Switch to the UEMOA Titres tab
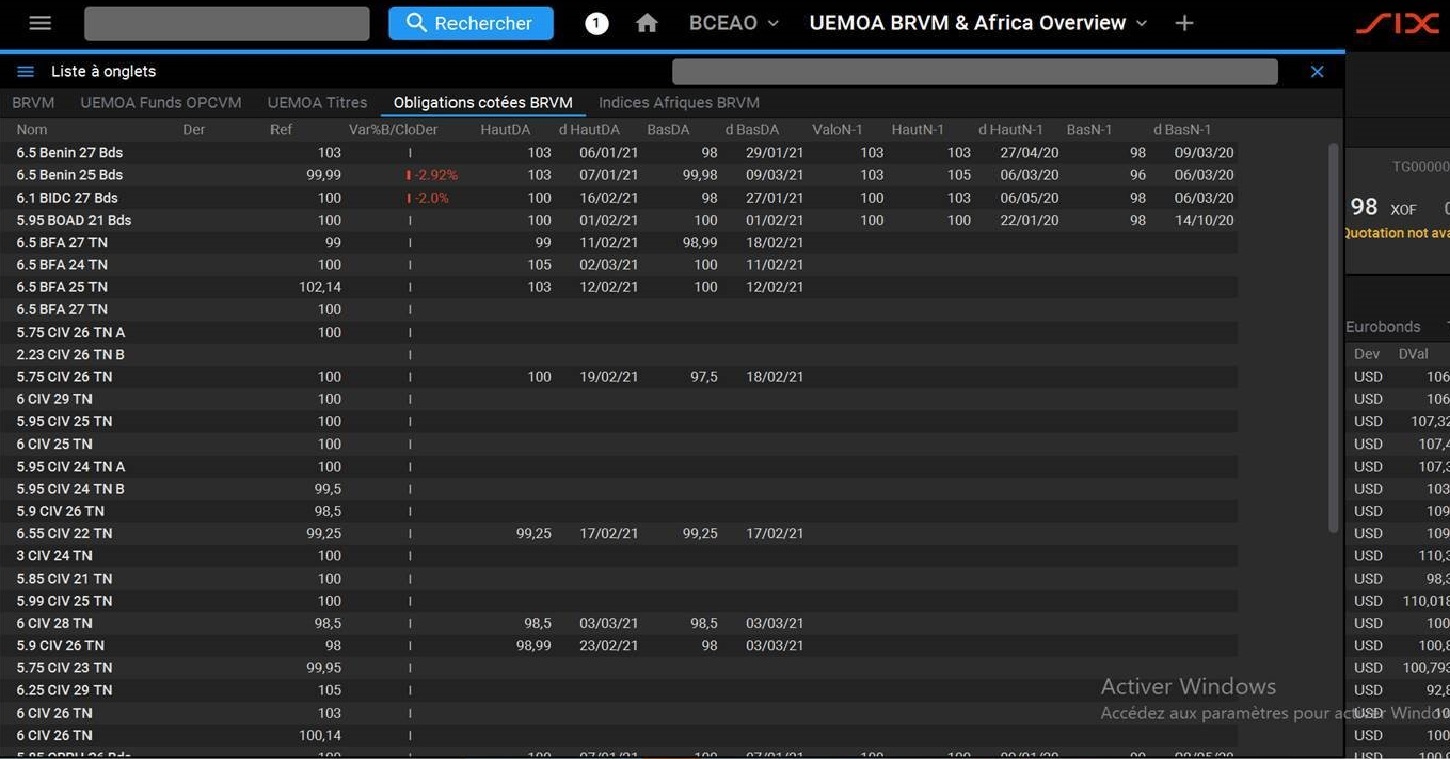The width and height of the screenshot is (1450, 759). pyautogui.click(x=317, y=102)
